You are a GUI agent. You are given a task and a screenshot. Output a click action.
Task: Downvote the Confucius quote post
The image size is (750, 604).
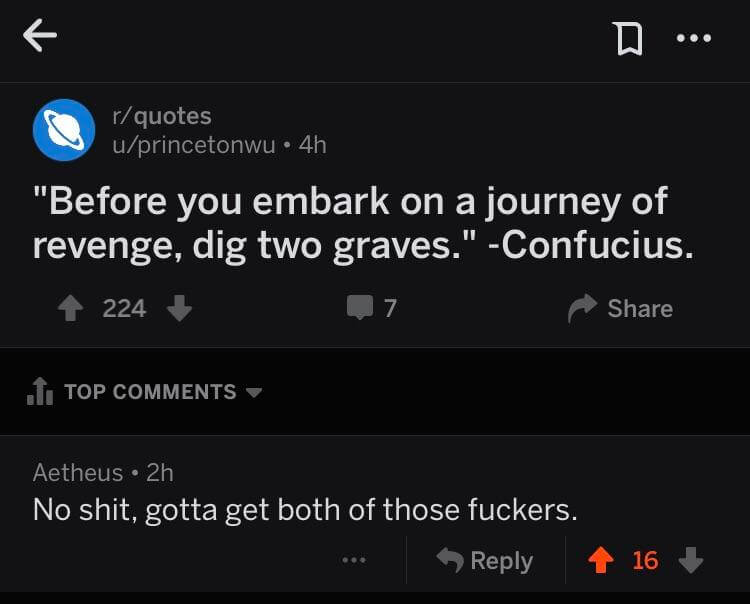click(179, 308)
